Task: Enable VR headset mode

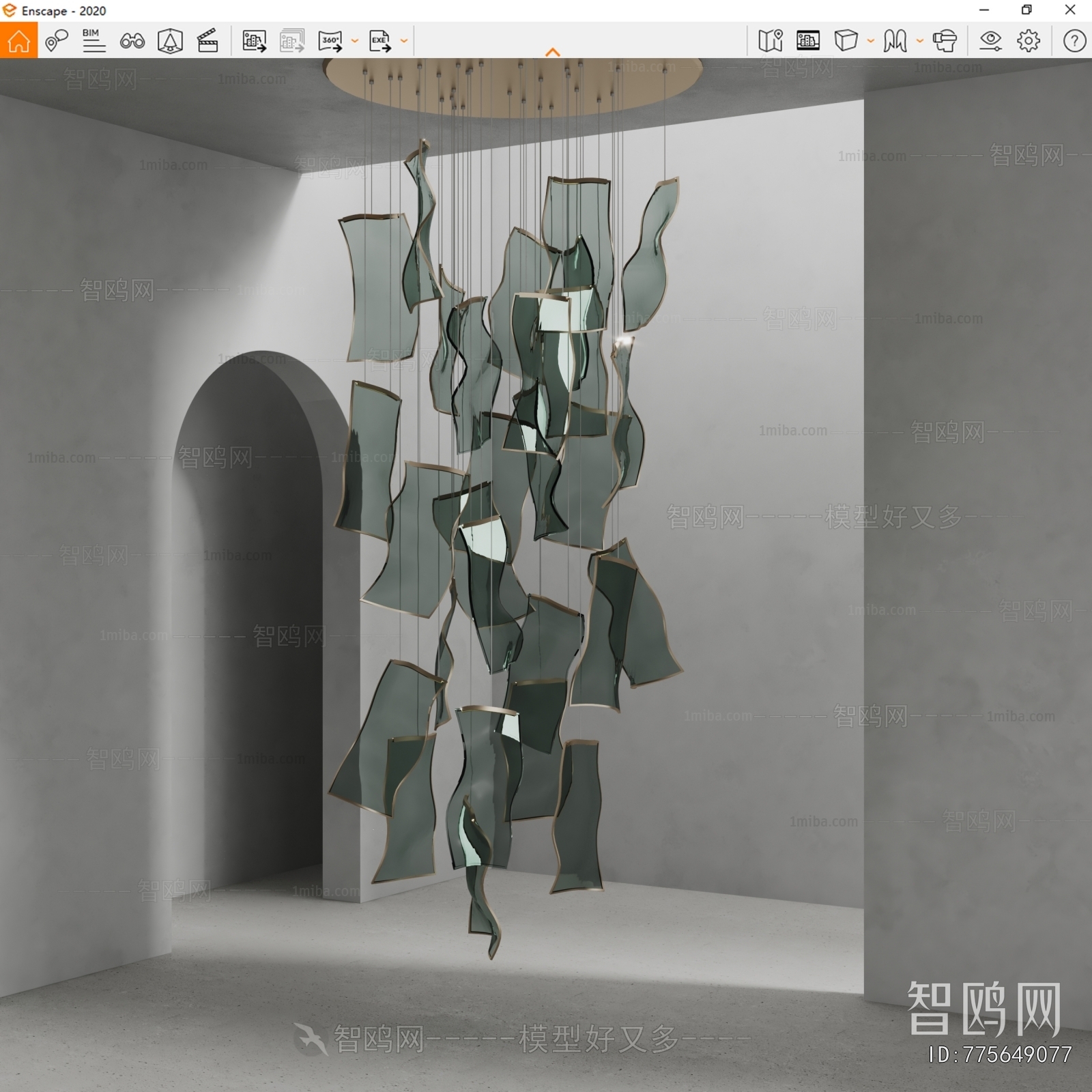Action: click(945, 41)
